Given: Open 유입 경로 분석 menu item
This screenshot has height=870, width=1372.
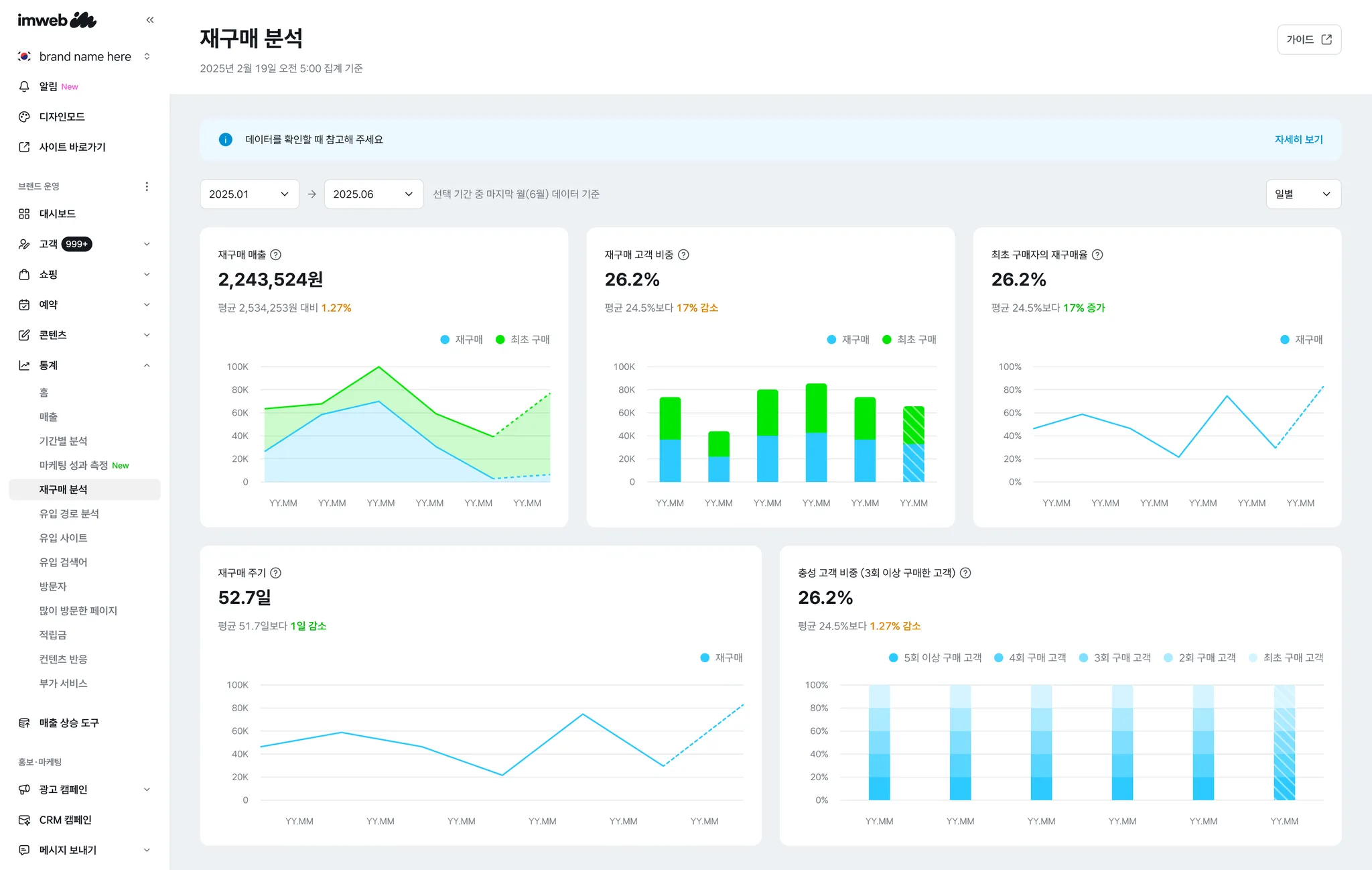Looking at the screenshot, I should coord(69,513).
